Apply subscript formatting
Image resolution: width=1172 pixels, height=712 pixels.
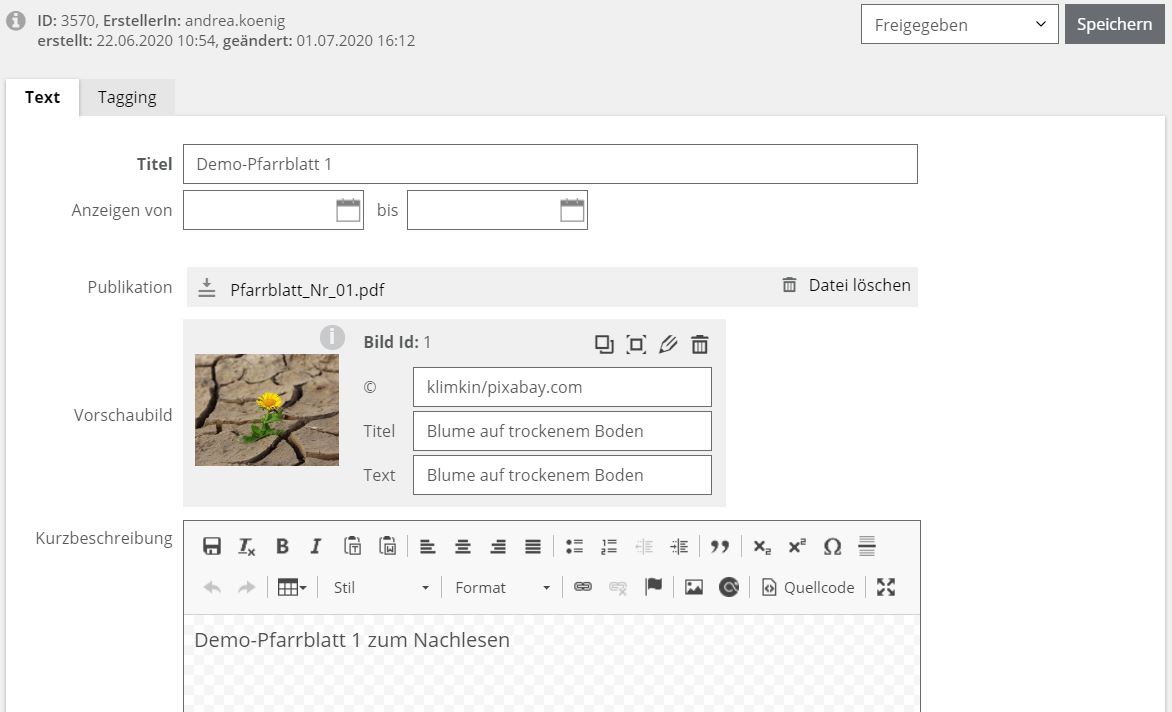762,546
